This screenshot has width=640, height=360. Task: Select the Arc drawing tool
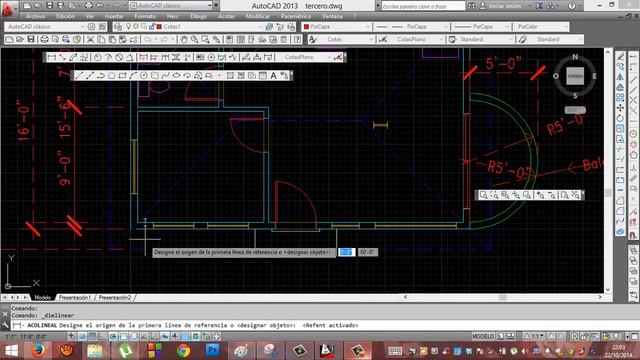tap(133, 76)
